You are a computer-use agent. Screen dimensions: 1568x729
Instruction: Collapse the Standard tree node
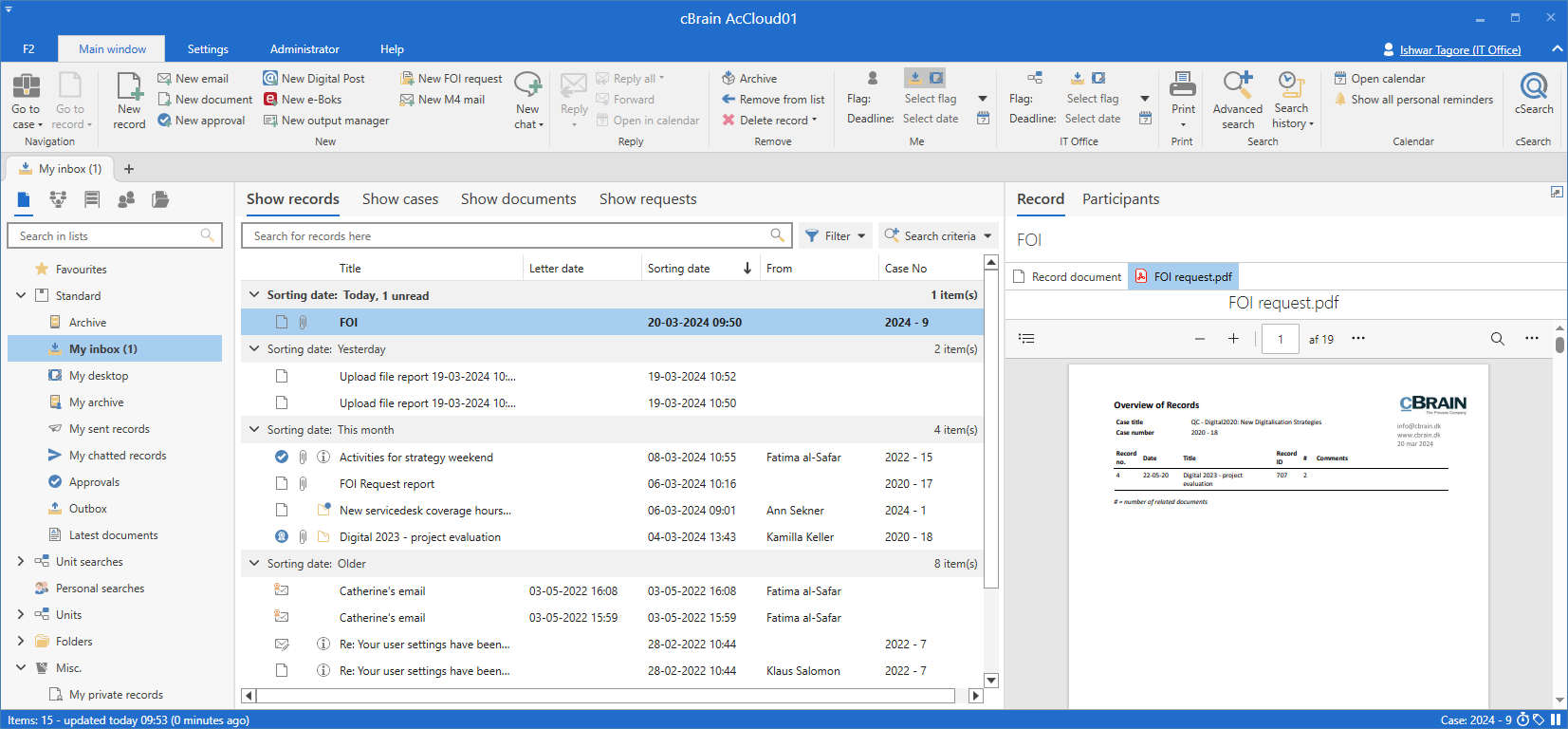point(21,296)
